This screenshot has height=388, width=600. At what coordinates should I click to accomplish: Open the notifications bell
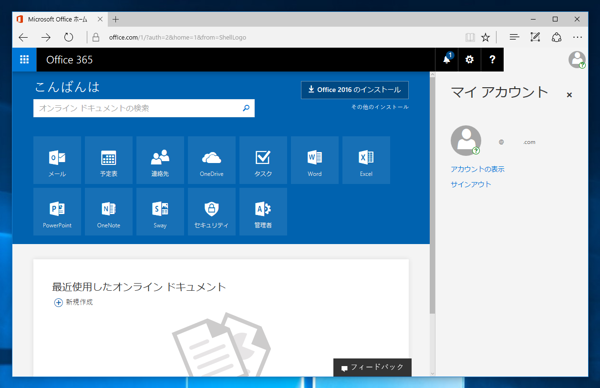coord(447,59)
